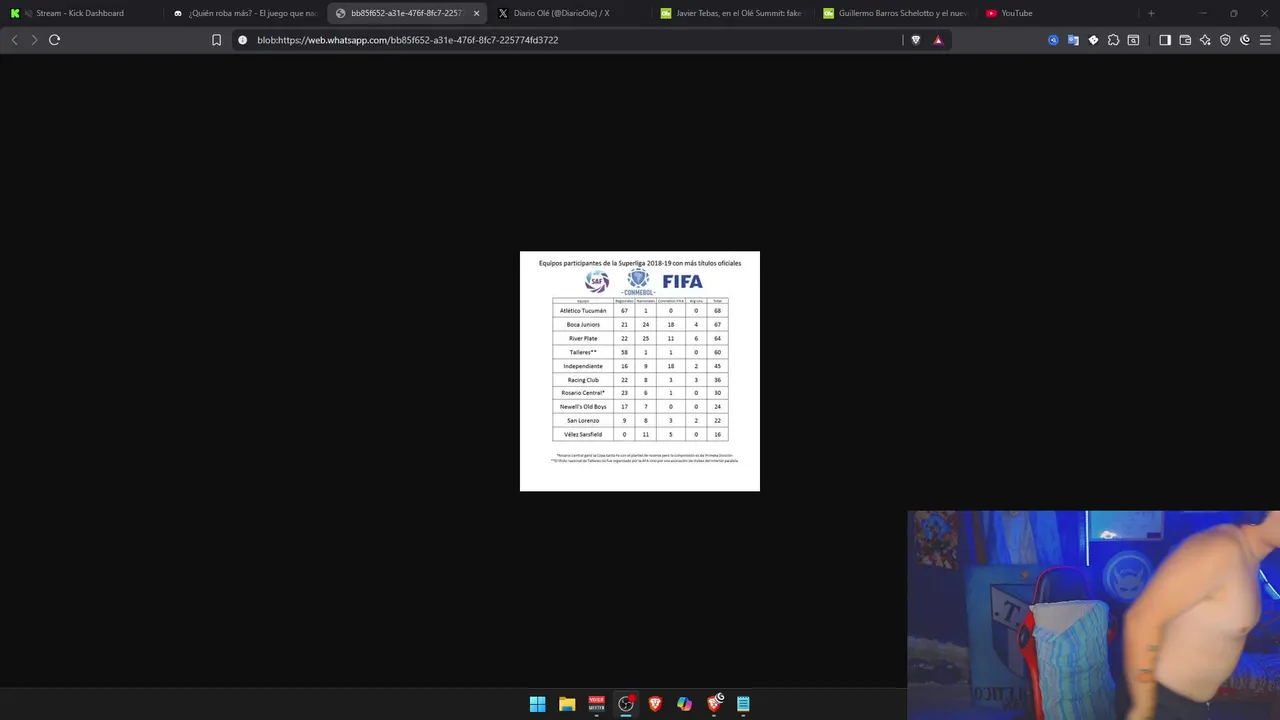This screenshot has width=1280, height=720.
Task: Open Brave Leo AI sparkle icon
Action: (1205, 40)
